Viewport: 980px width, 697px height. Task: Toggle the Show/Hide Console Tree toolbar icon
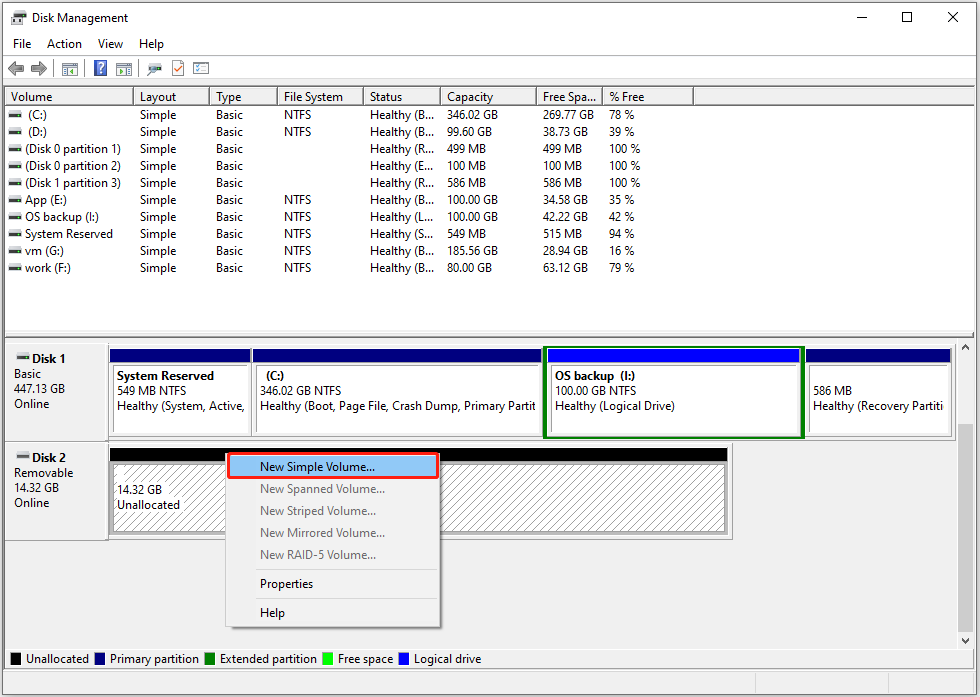pos(69,68)
